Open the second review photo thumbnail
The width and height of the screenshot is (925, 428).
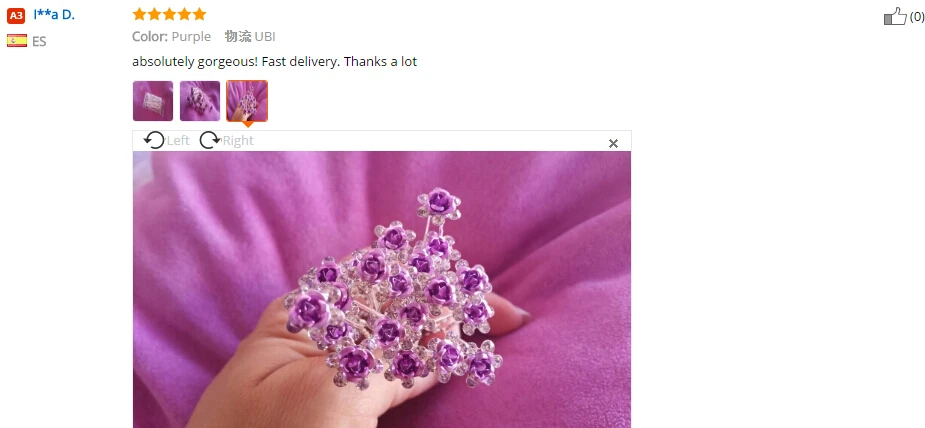click(x=200, y=101)
